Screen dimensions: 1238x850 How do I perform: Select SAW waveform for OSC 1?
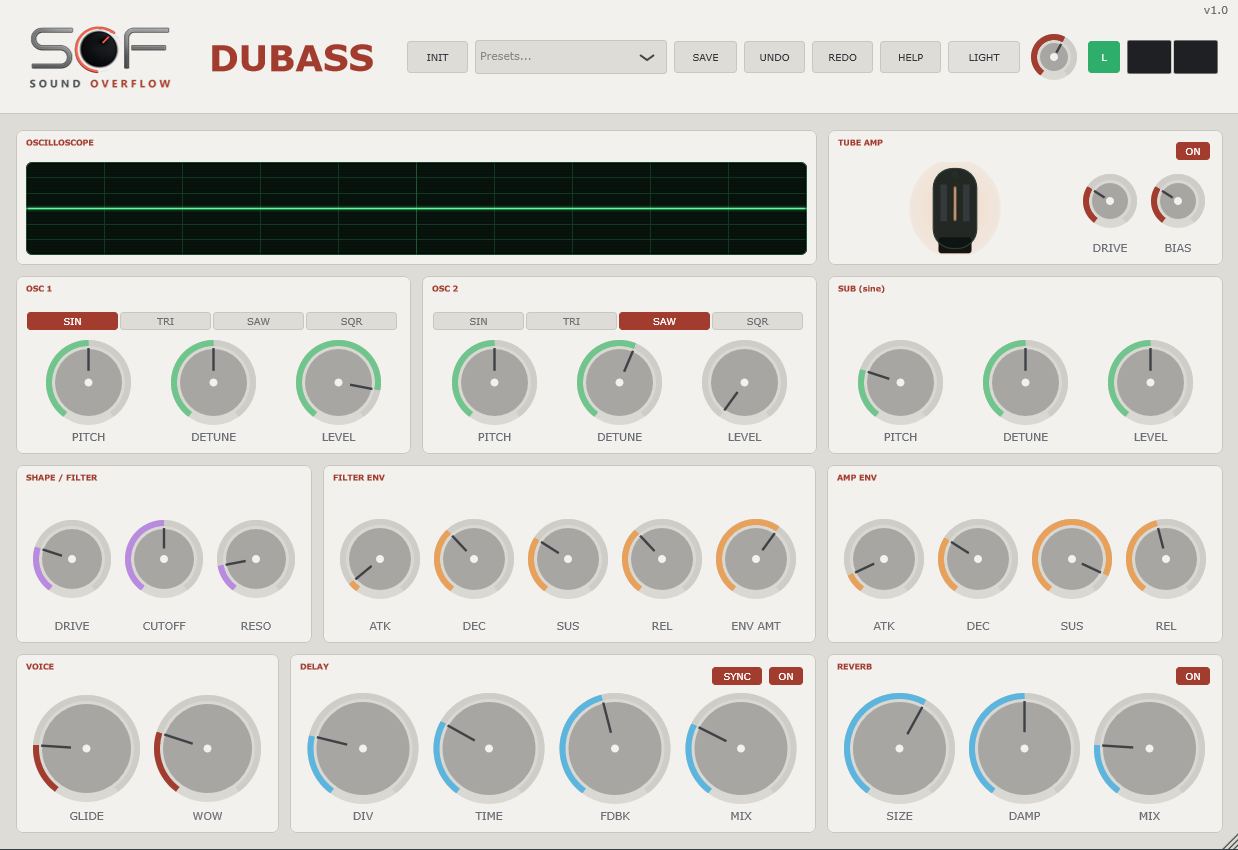click(x=258, y=321)
